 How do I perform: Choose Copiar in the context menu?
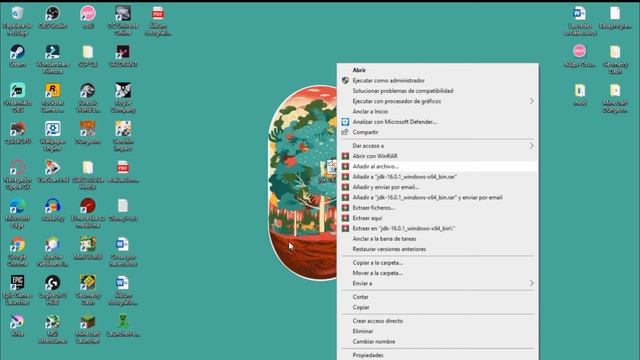(438, 307)
